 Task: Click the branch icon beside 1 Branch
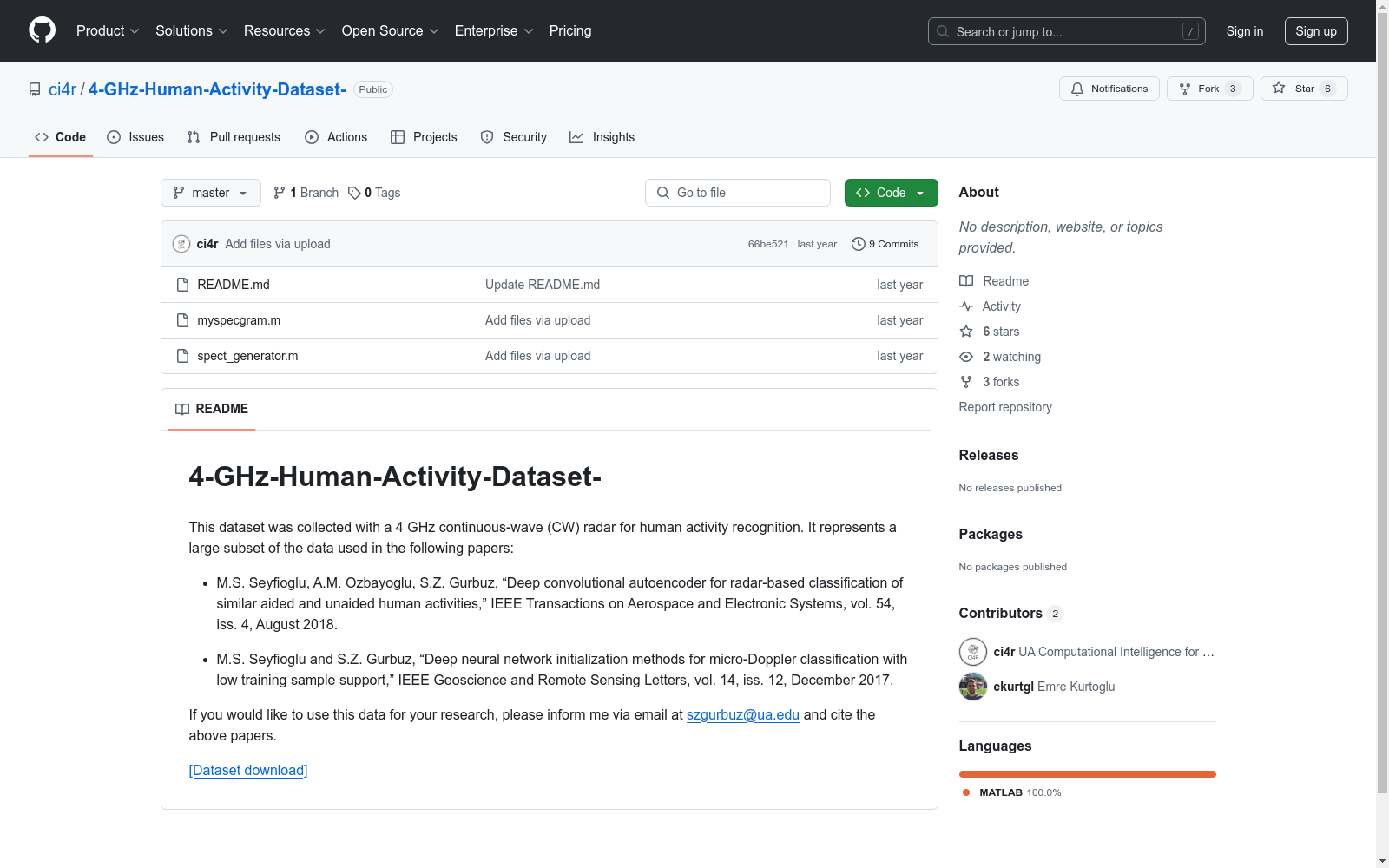(280, 193)
